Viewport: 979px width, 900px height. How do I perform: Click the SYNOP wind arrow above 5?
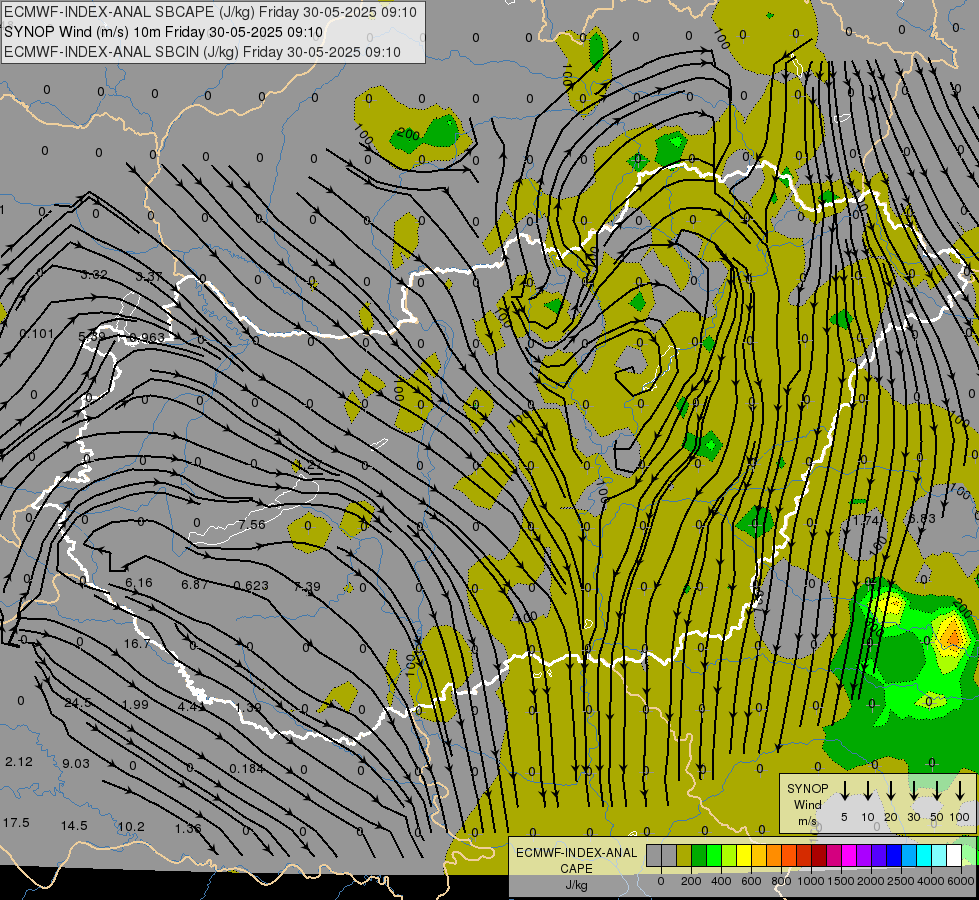coord(845,790)
